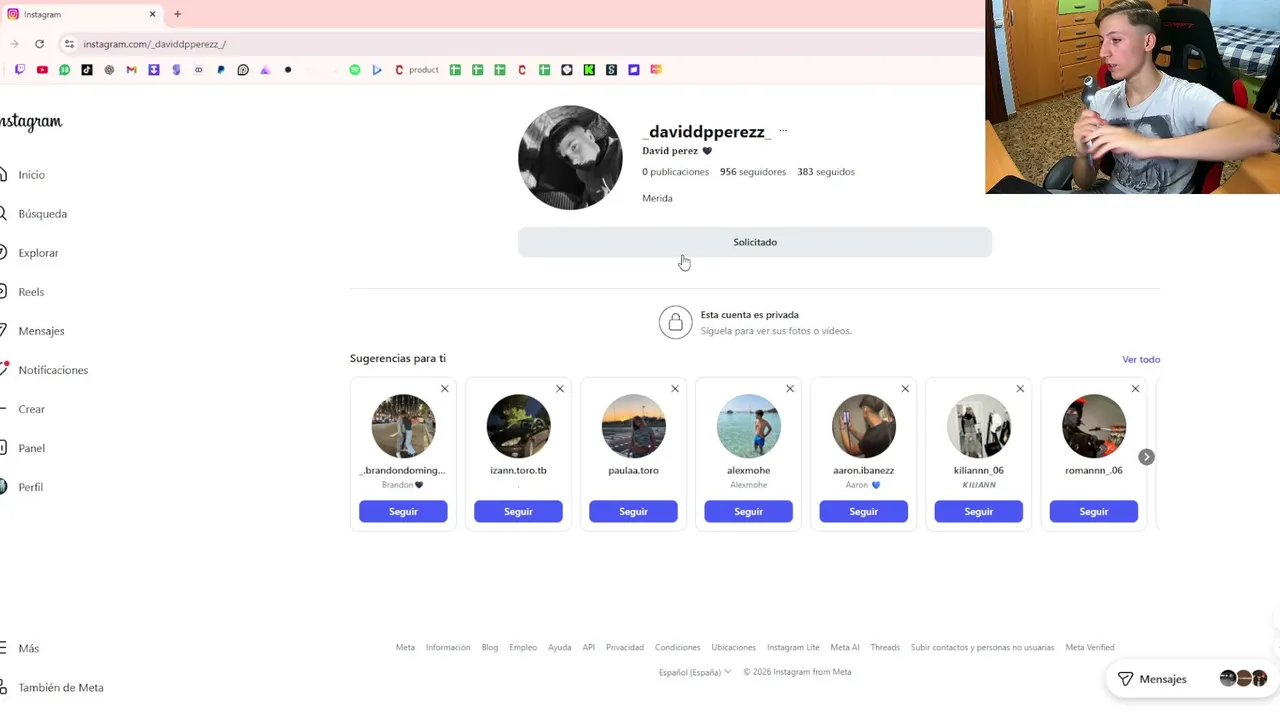
Task: Click Ver todo suggestions link
Action: (1141, 359)
